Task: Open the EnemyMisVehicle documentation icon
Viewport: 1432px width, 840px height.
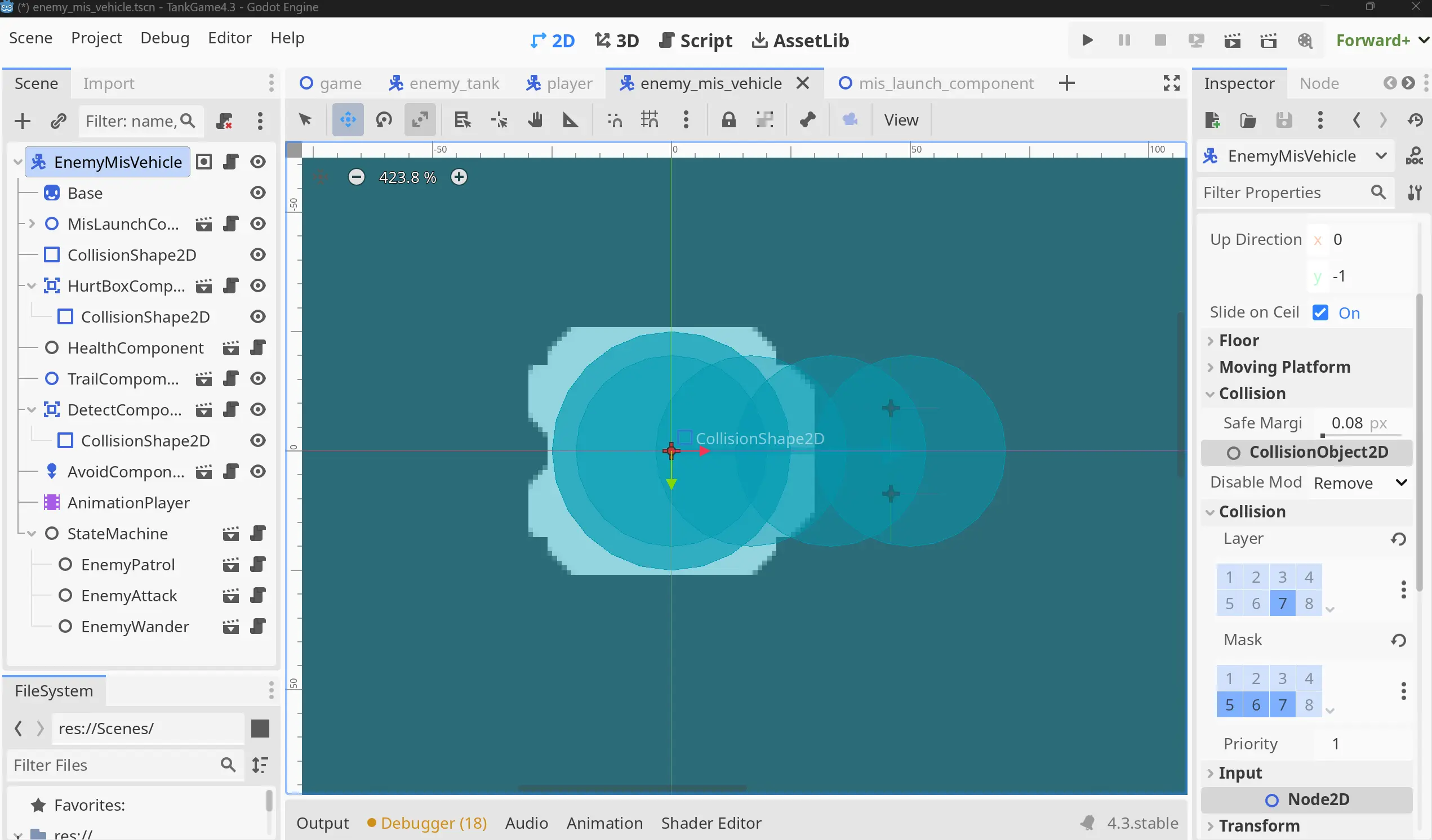Action: pos(1414,156)
